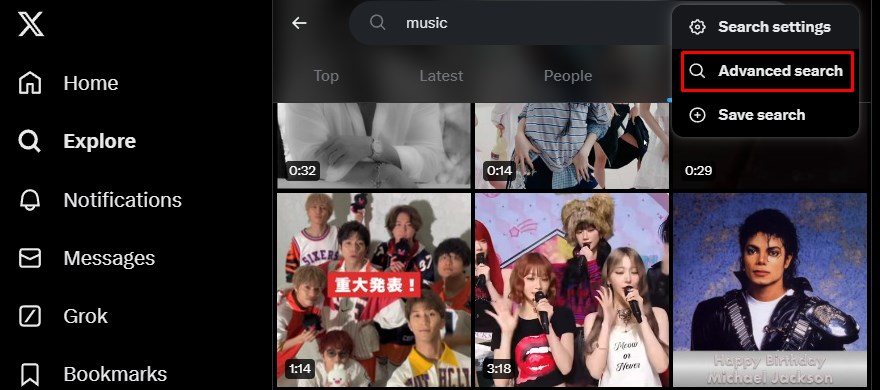The image size is (880, 390).
Task: Click the Bookmarks icon in sidebar
Action: [x=30, y=374]
